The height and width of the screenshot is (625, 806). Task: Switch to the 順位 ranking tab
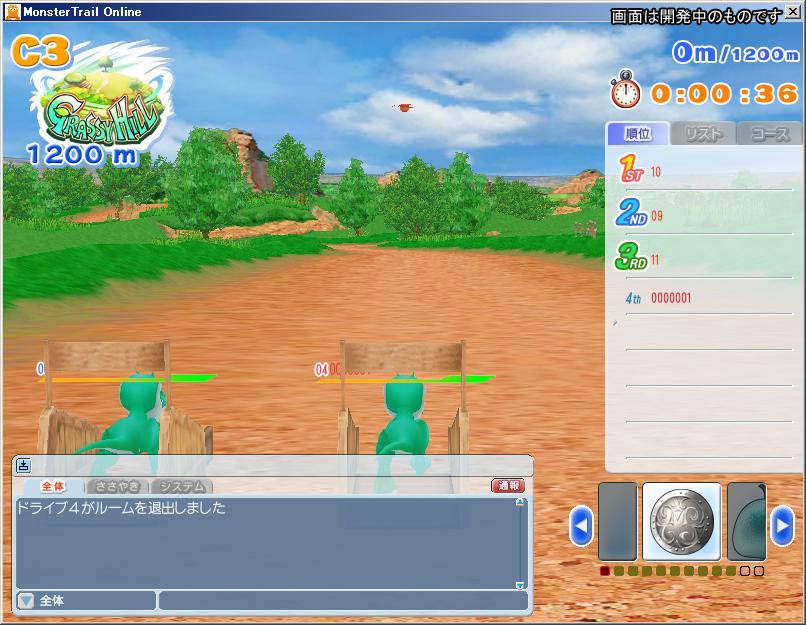[638, 134]
